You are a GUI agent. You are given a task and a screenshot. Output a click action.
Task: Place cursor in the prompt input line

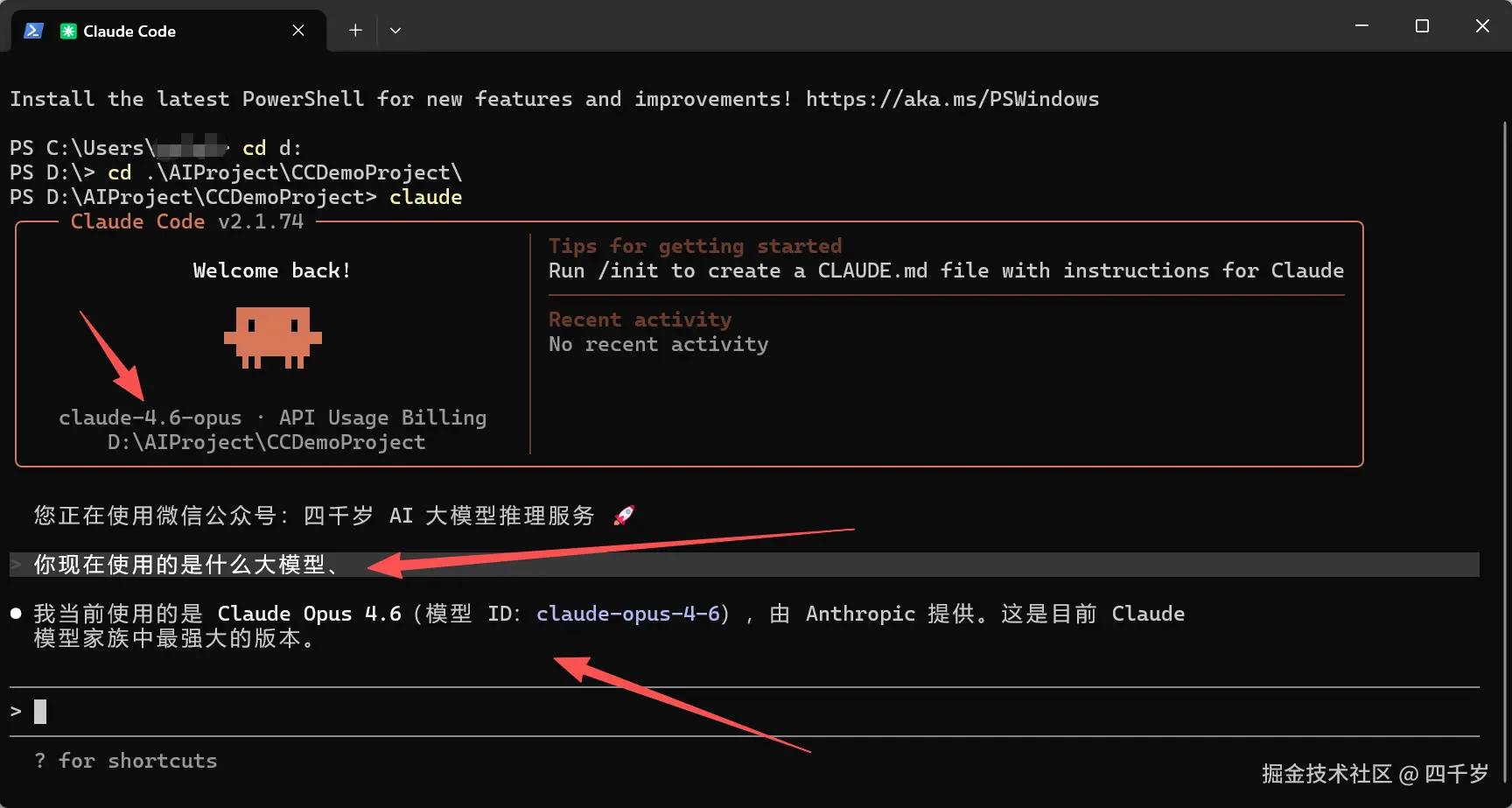click(x=39, y=711)
